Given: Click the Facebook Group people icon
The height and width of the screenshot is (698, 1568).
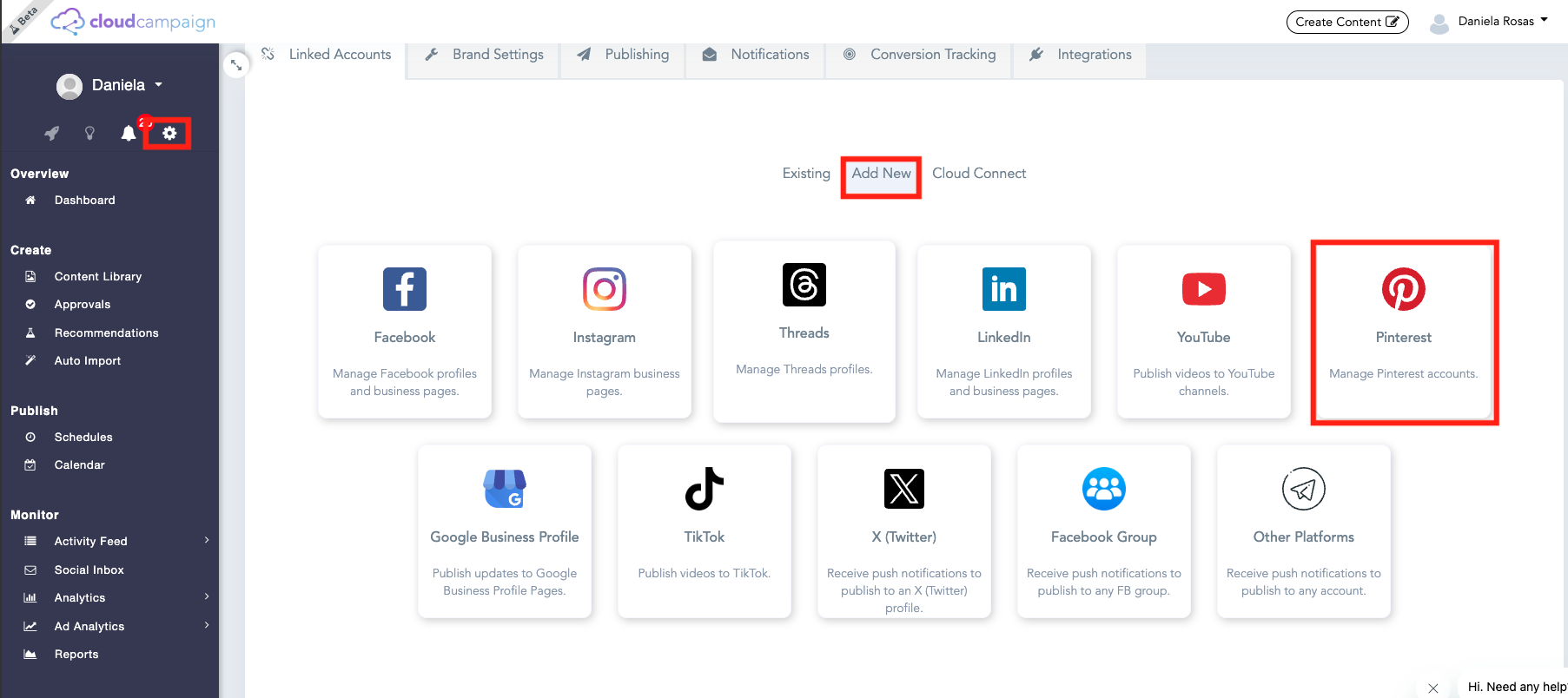Looking at the screenshot, I should tap(1104, 489).
